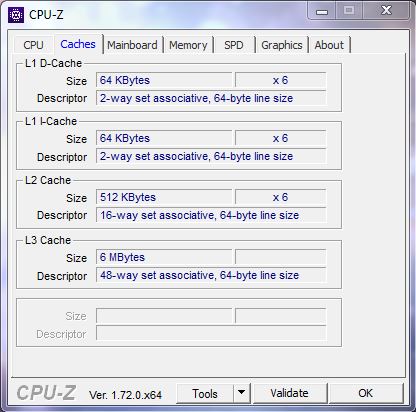Screen dimensions: 416x412
Task: Click the Validate button
Action: click(x=289, y=393)
